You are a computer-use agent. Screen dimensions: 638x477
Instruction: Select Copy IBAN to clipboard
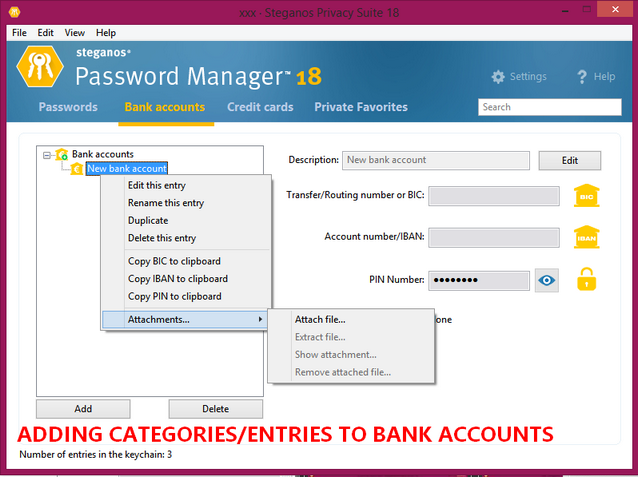coord(186,278)
